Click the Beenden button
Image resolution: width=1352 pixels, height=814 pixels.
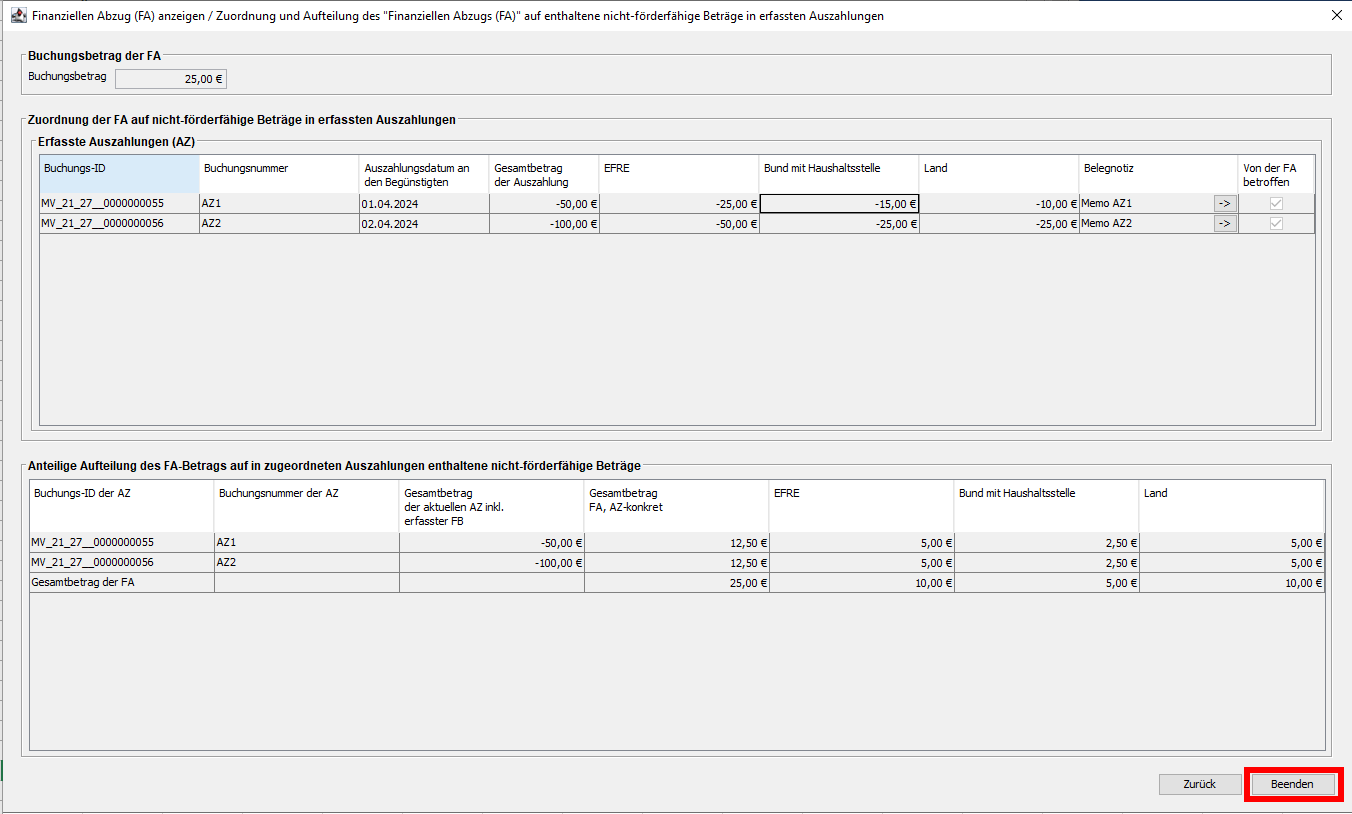point(1291,784)
